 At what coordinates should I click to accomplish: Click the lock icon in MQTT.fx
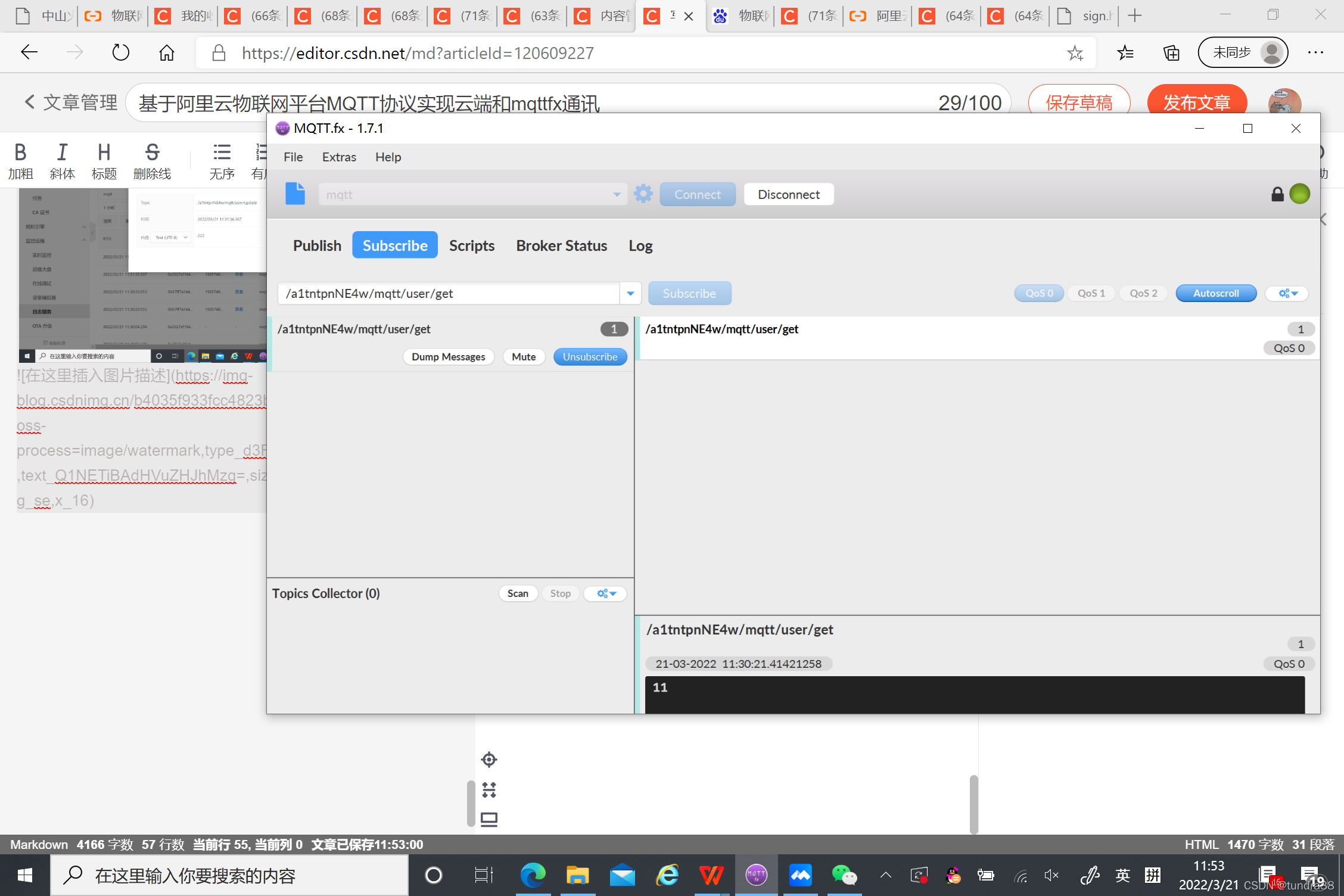[1277, 194]
